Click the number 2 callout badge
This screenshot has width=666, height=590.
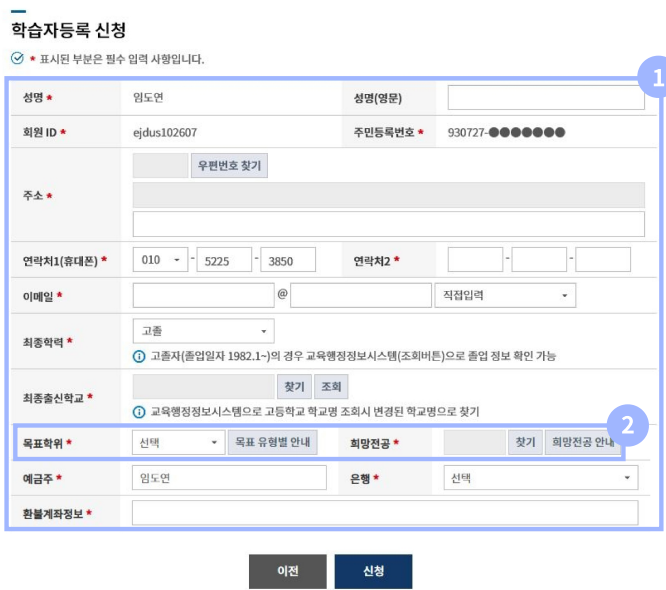[x=627, y=425]
